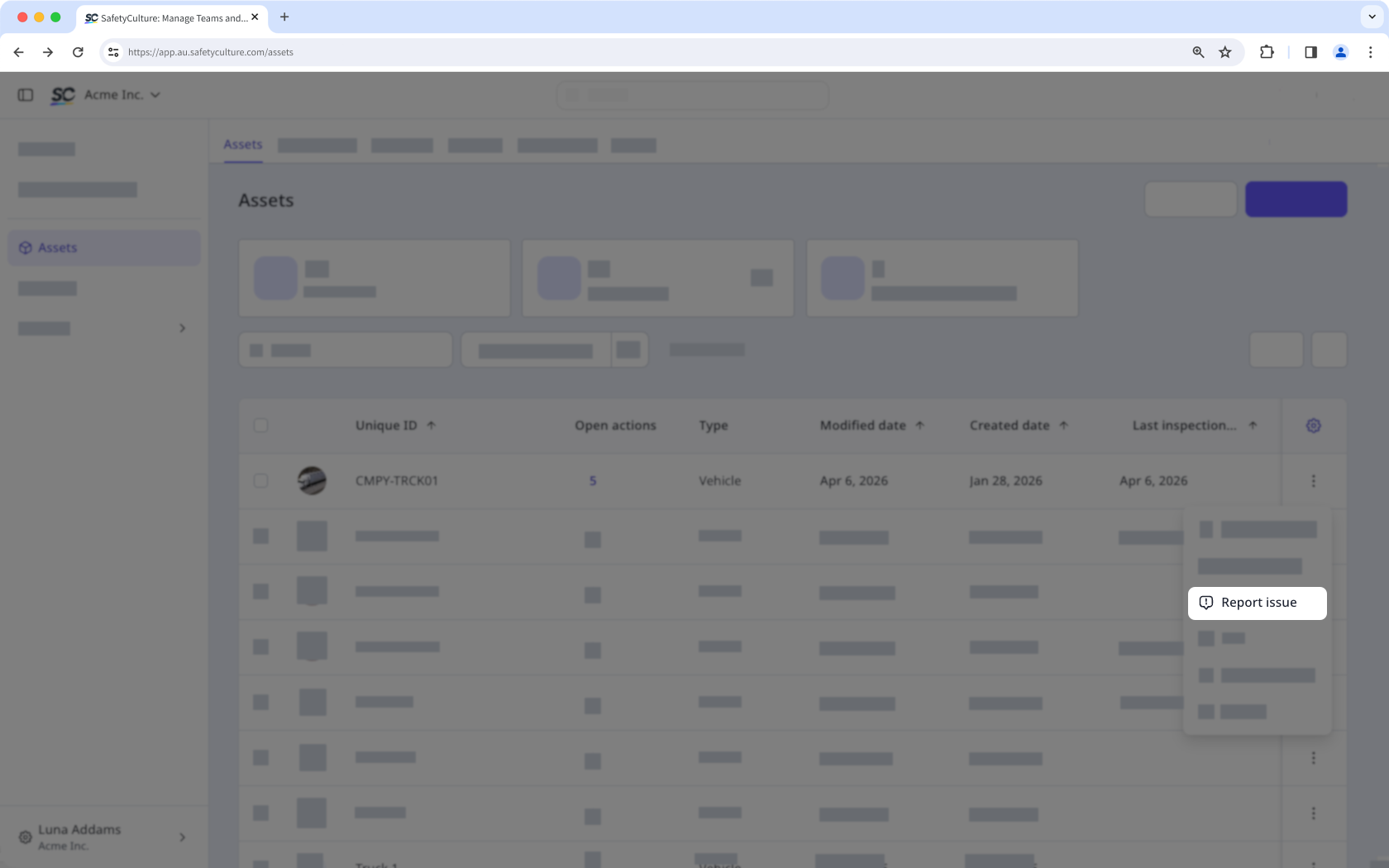
Task: Click the SafetyCulture SC logo
Action: pos(63,95)
